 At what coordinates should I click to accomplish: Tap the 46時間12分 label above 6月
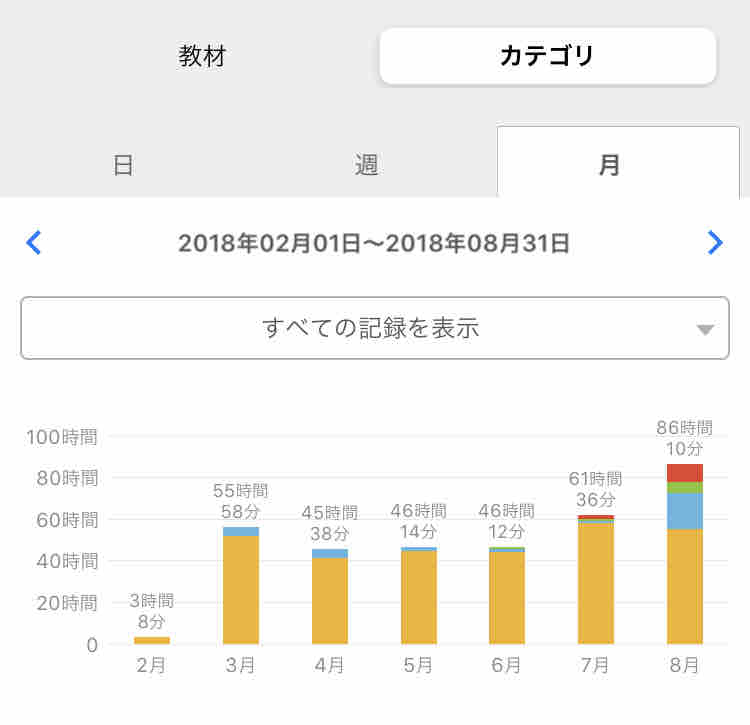tap(507, 521)
